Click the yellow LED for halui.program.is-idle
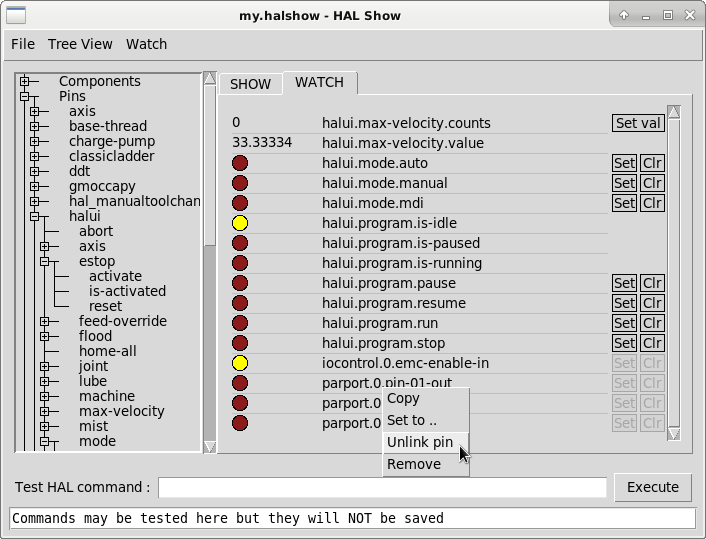The height and width of the screenshot is (539, 706). pos(240,223)
